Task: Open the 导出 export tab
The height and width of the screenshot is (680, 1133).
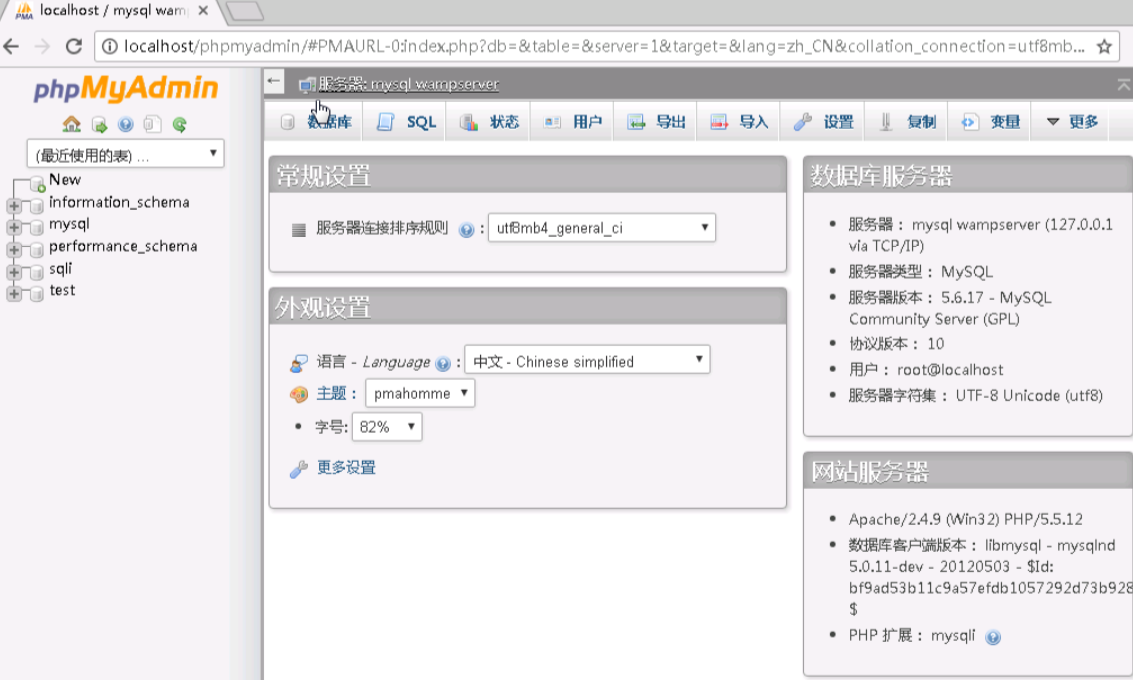Action: 655,122
